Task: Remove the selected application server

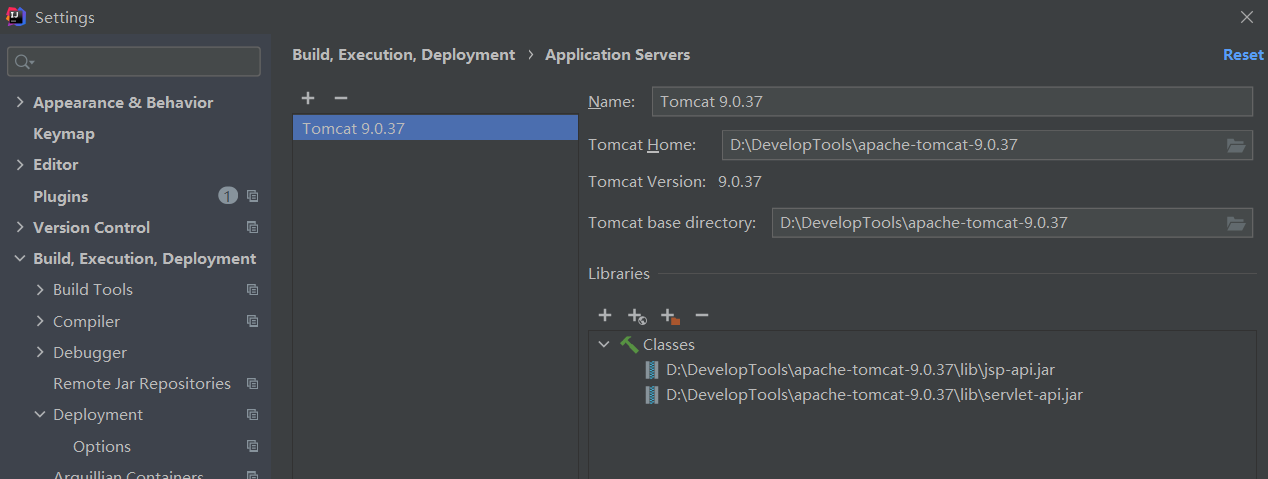Action: pyautogui.click(x=340, y=98)
